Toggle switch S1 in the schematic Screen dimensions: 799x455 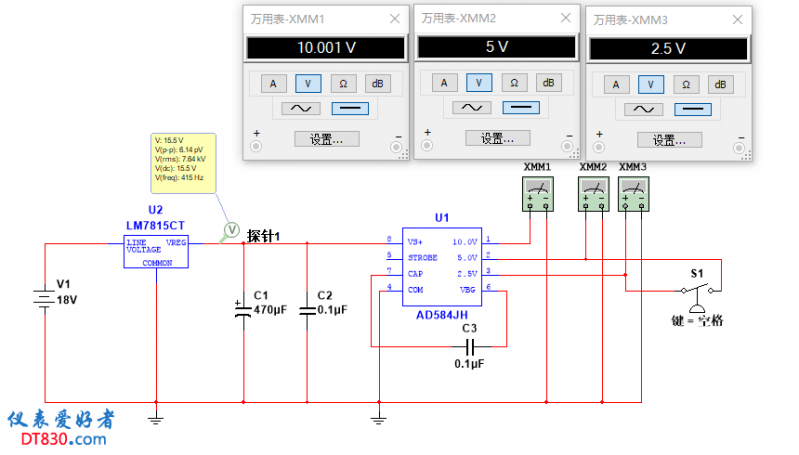tap(698, 291)
